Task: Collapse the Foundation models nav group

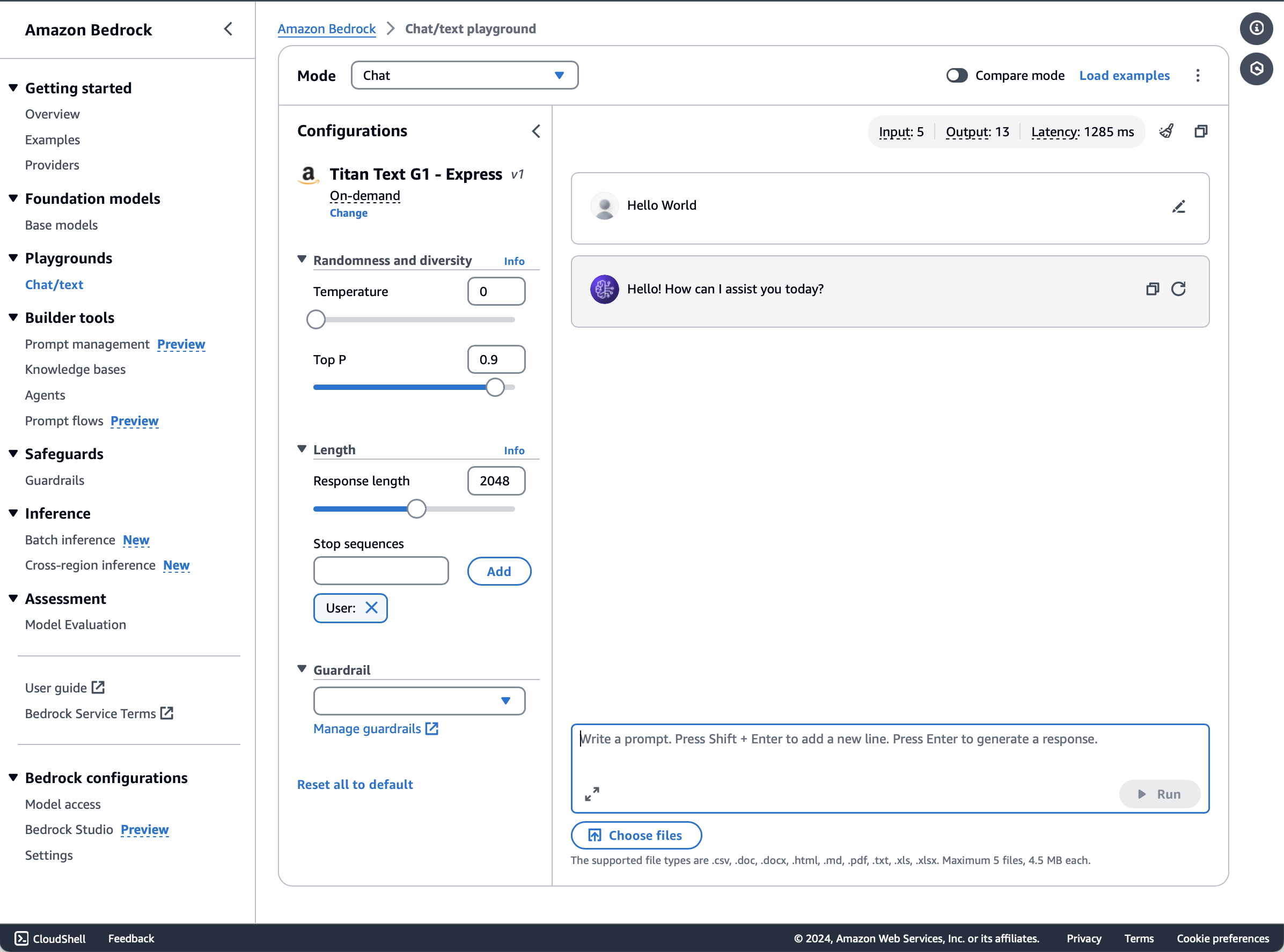Action: (x=13, y=198)
